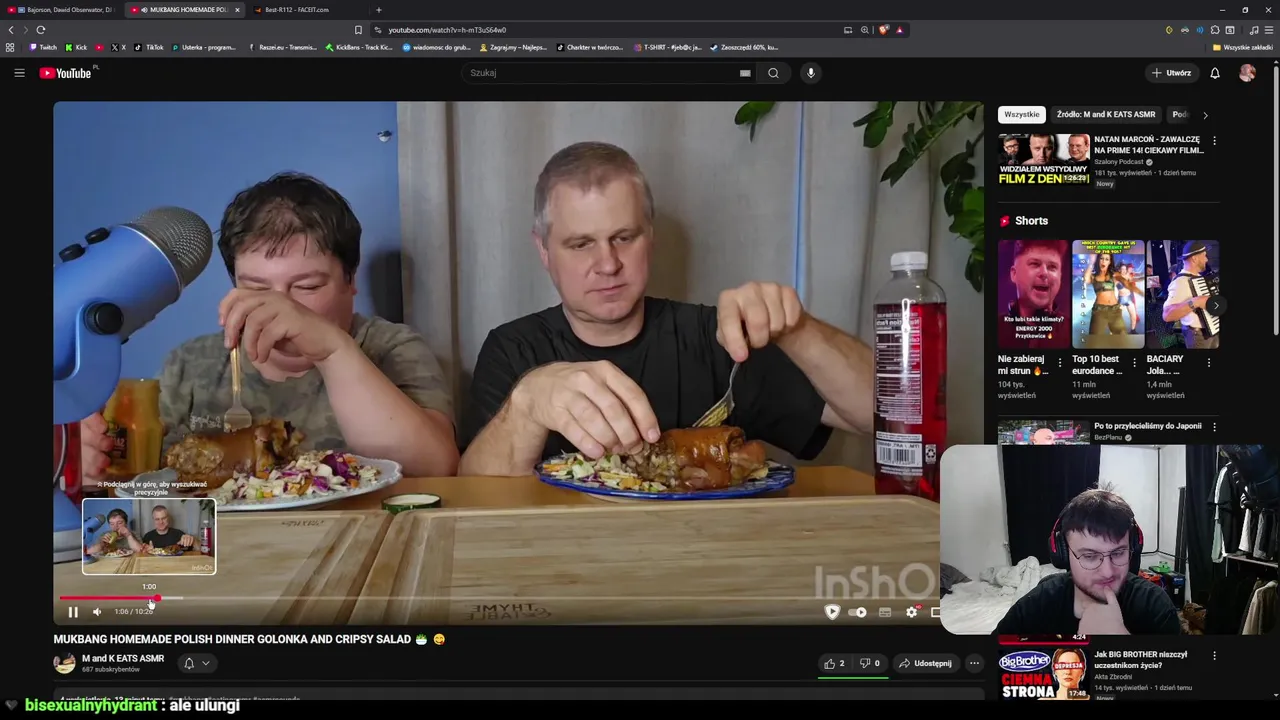Screen dimensions: 1280x720
Task: Click the shield icon in player controls
Action: coord(832,612)
